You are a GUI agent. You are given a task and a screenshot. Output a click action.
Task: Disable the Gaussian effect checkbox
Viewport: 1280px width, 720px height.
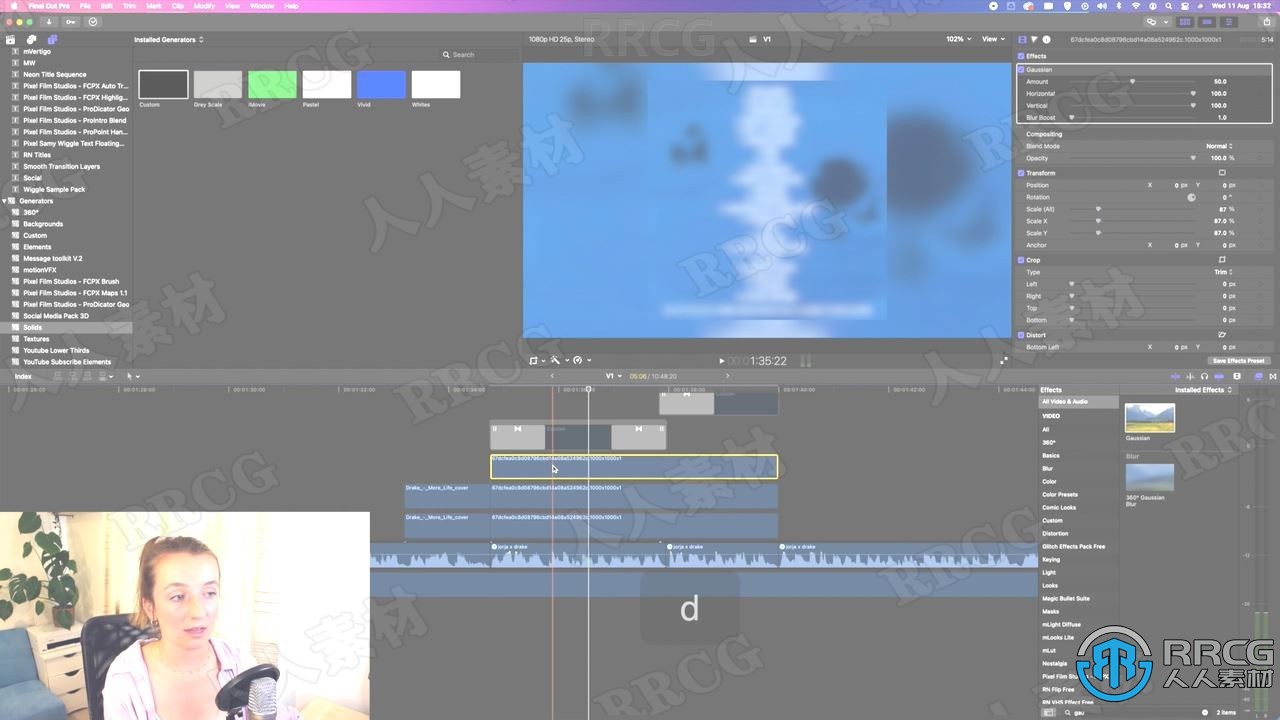click(1021, 70)
